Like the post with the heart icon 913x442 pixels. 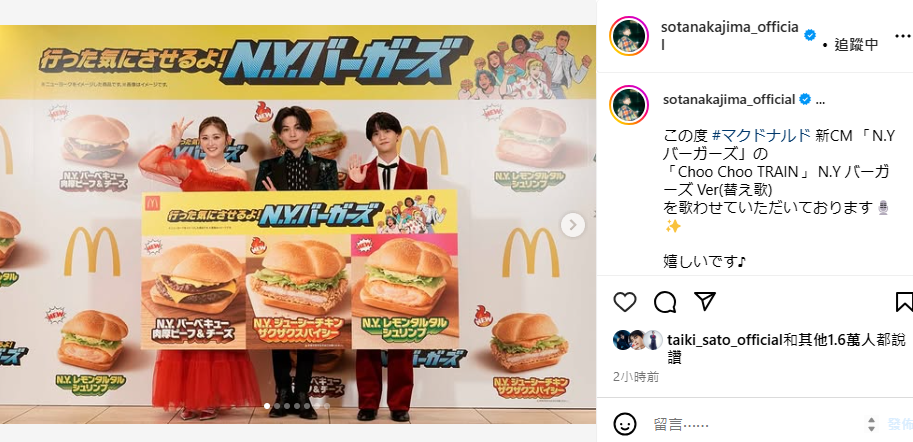[625, 302]
